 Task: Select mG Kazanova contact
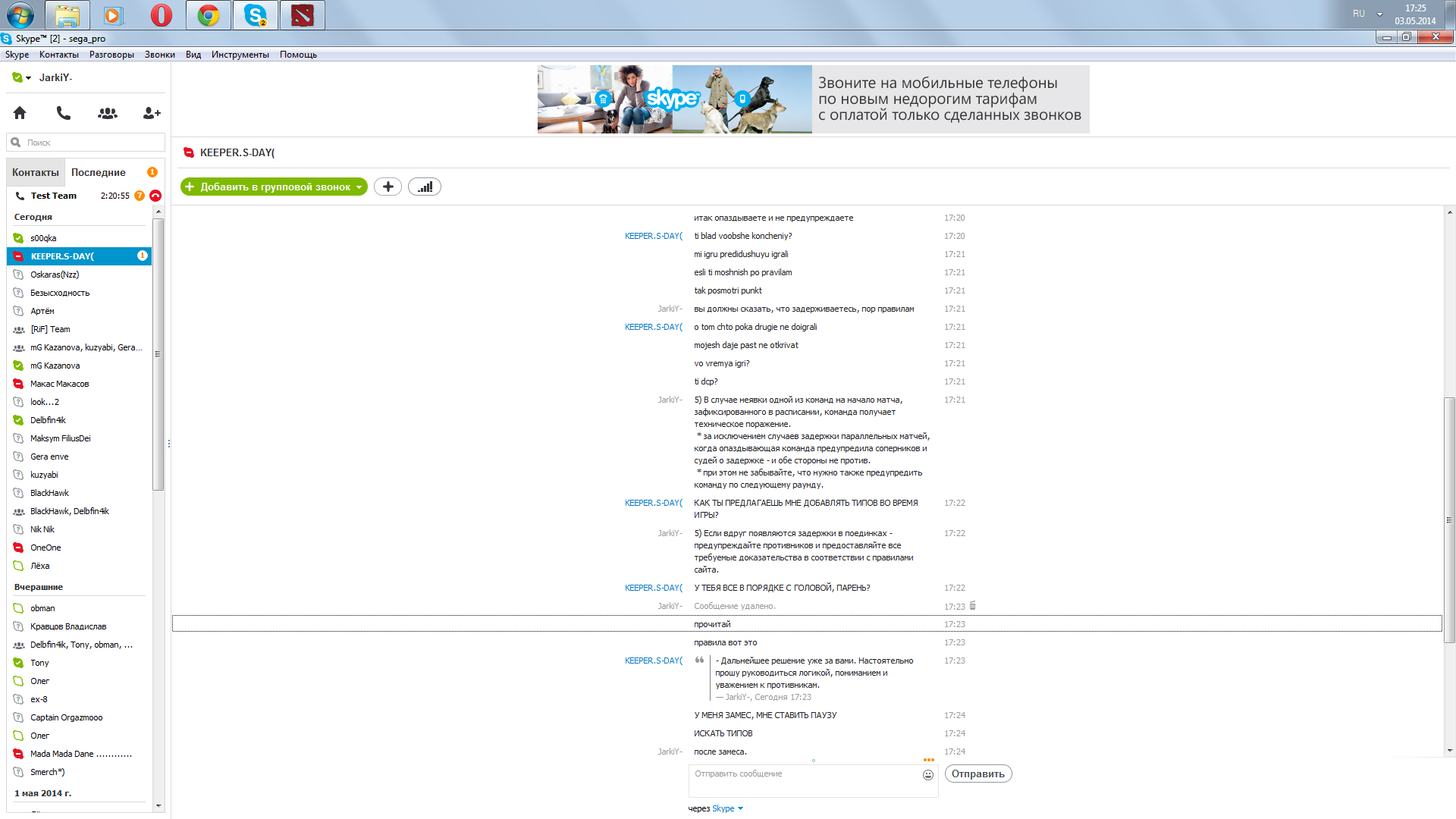click(79, 366)
